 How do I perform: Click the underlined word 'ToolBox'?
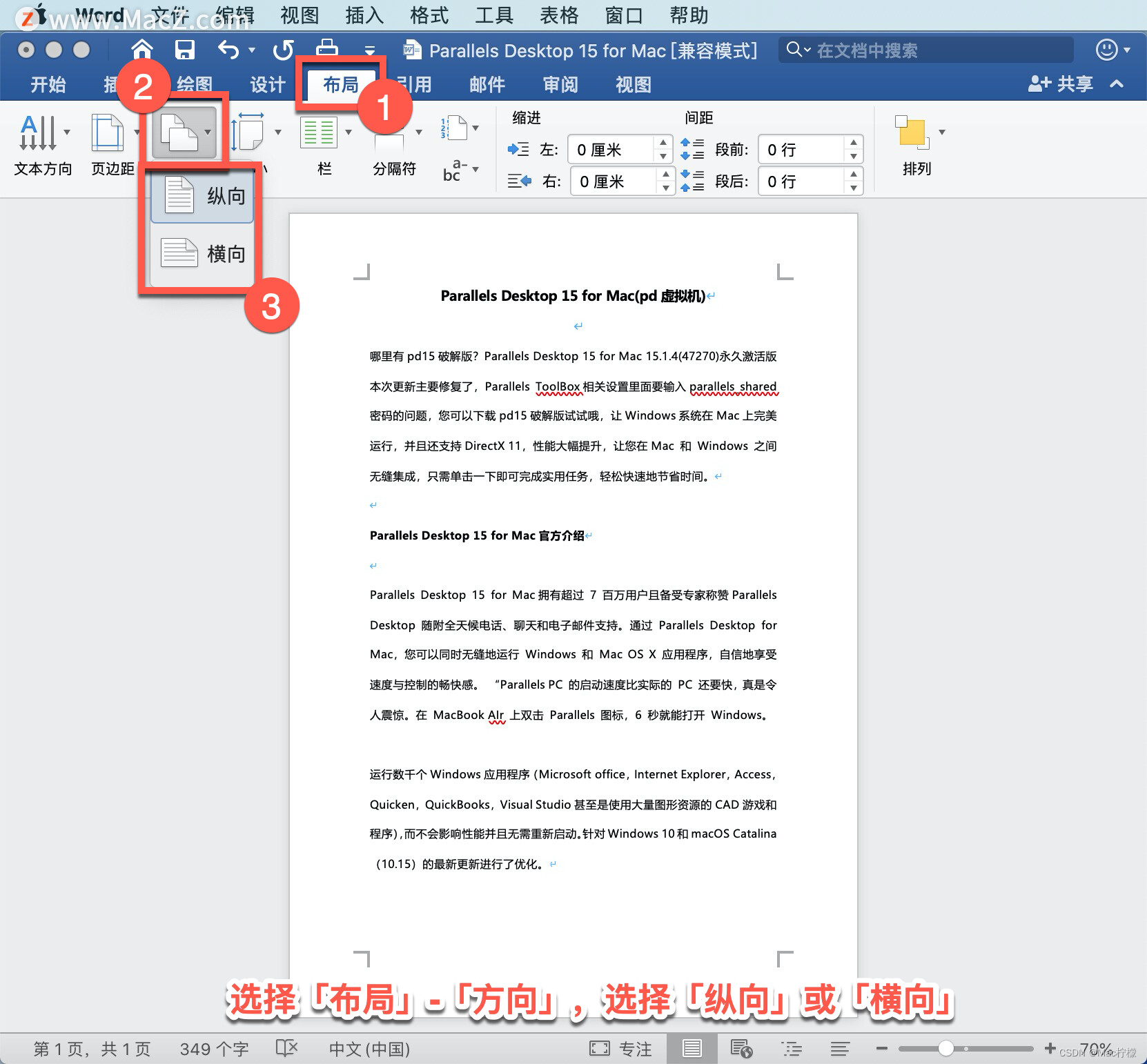[x=558, y=386]
